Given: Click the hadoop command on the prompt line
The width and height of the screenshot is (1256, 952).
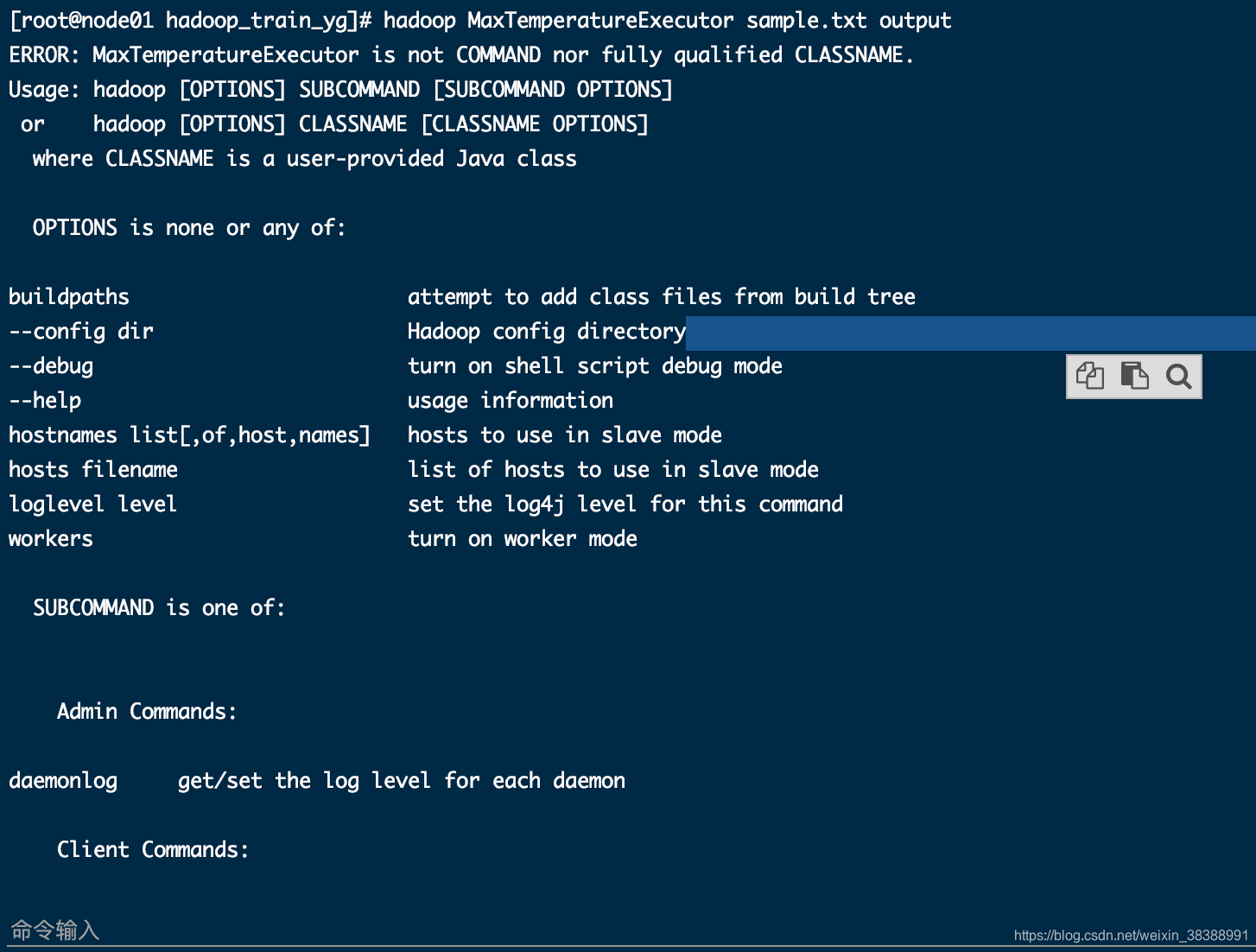Looking at the screenshot, I should tap(420, 20).
